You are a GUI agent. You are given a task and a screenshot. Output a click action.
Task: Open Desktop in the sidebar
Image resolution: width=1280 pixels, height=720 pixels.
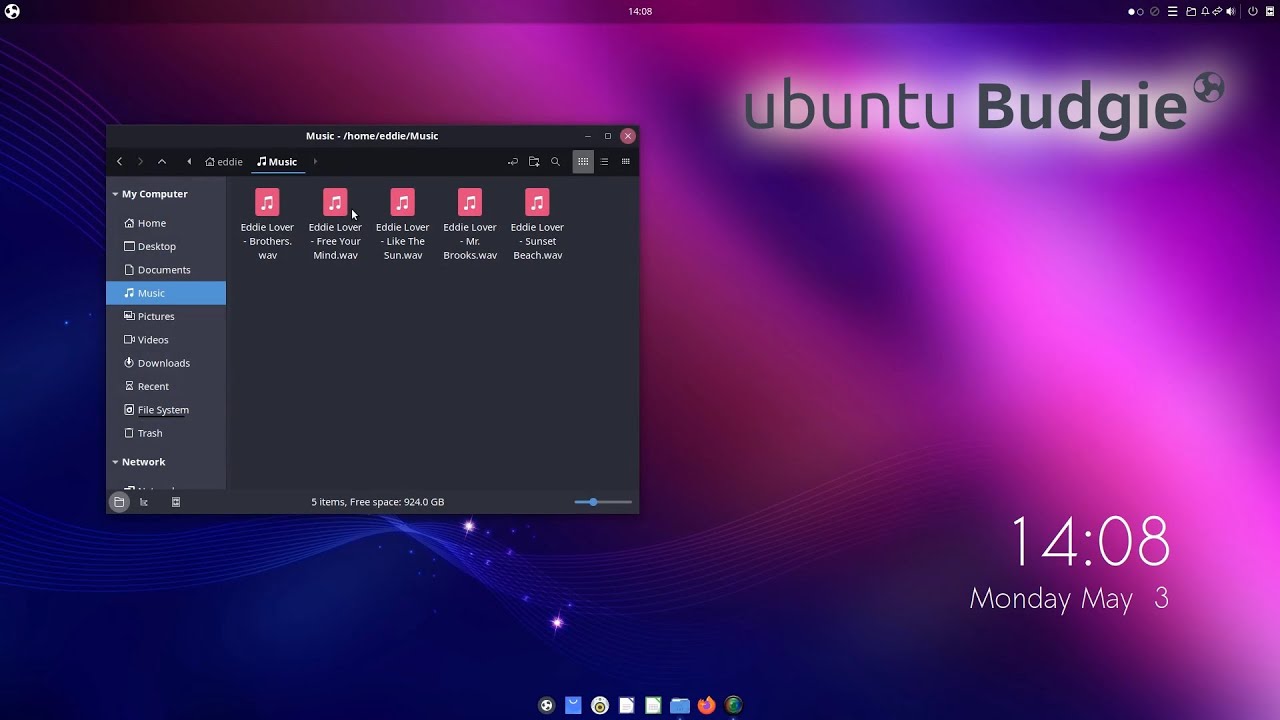click(x=166, y=246)
